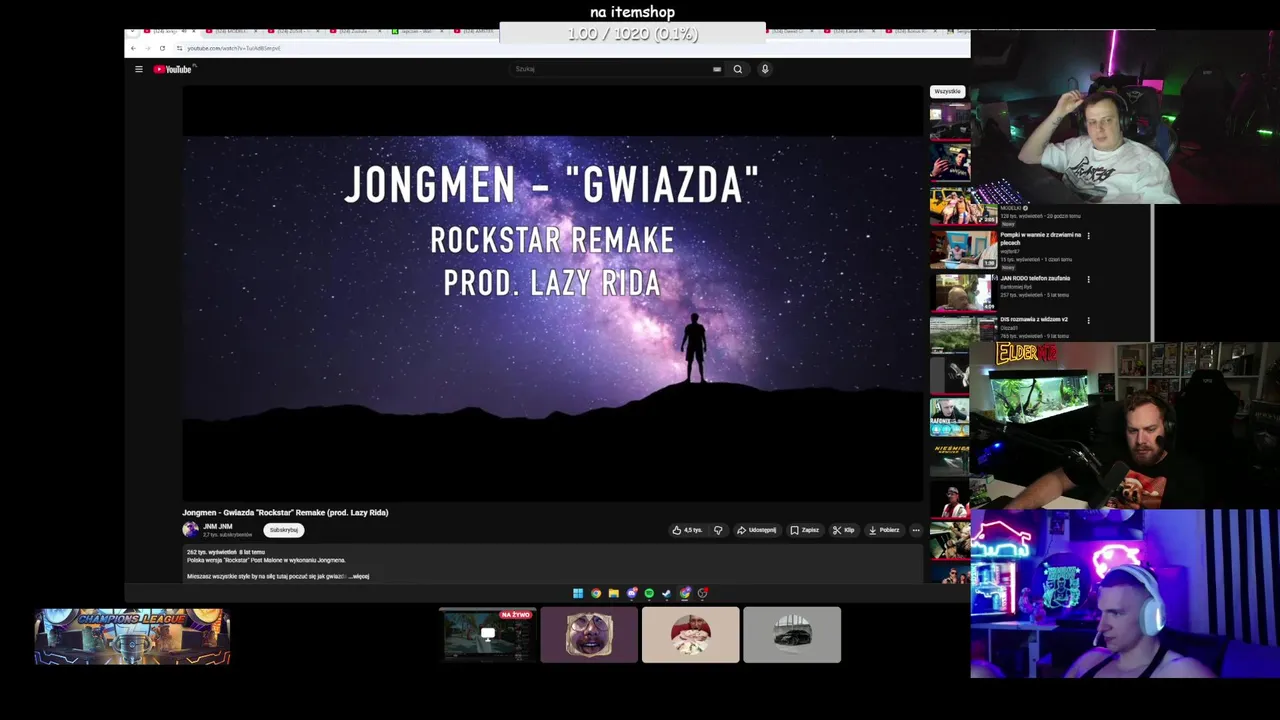This screenshot has width=1280, height=720.
Task: Dislike the video with thumbs-down
Action: [x=718, y=530]
